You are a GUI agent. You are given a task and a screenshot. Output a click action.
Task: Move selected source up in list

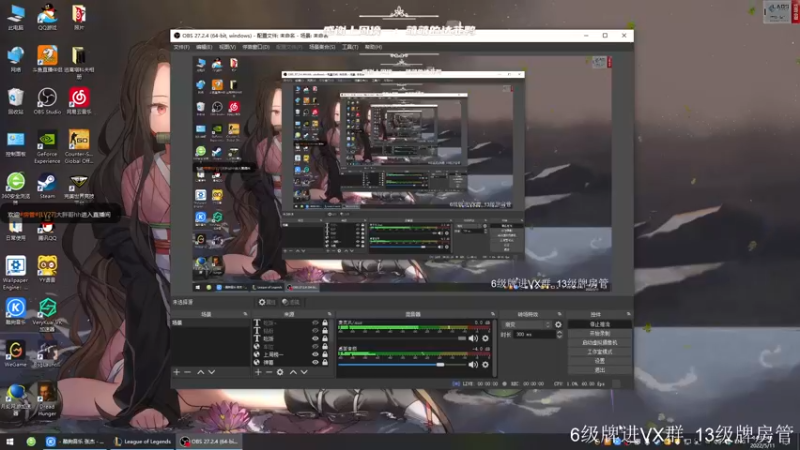[x=293, y=372]
